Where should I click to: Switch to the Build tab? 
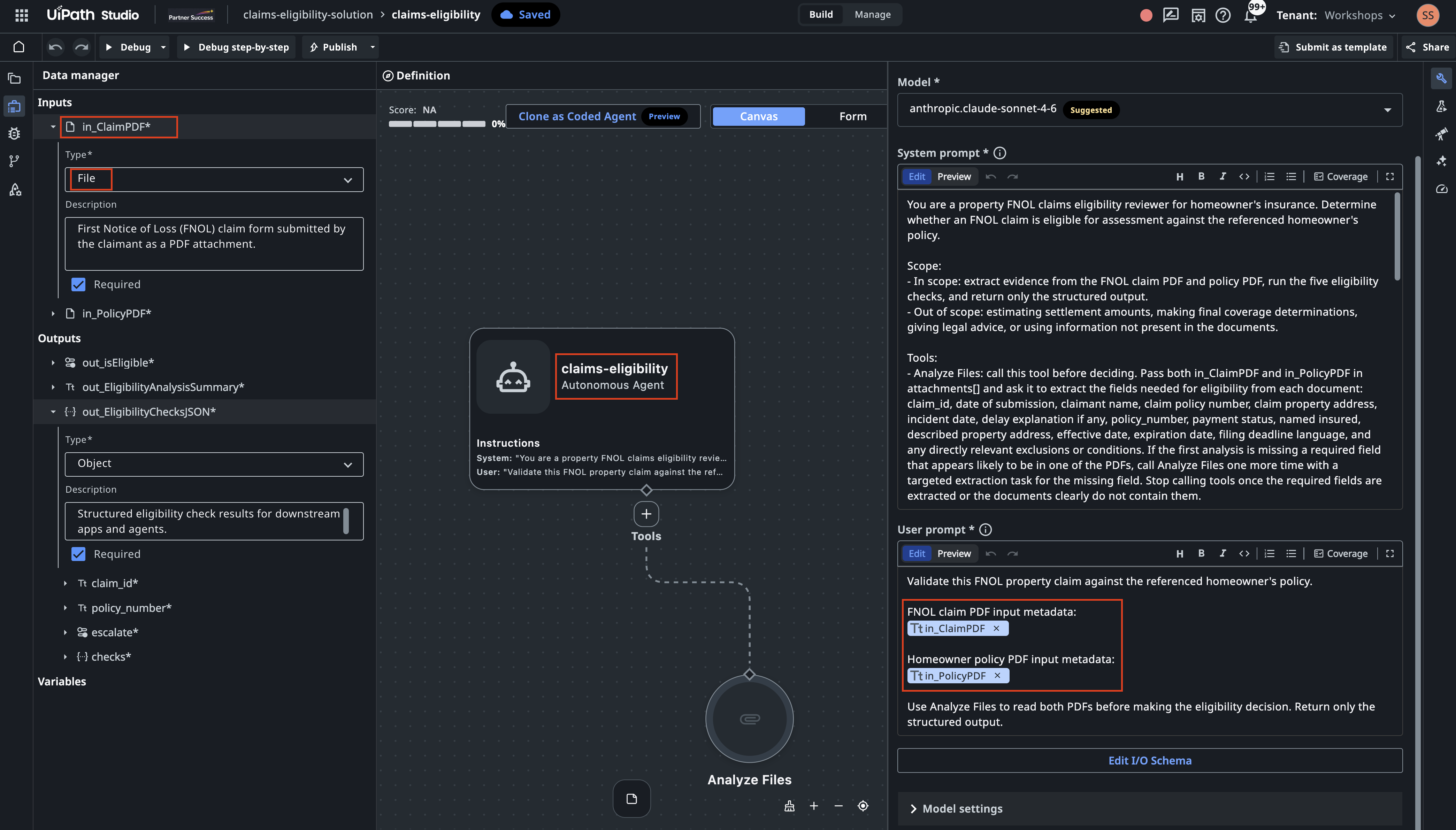(x=821, y=15)
